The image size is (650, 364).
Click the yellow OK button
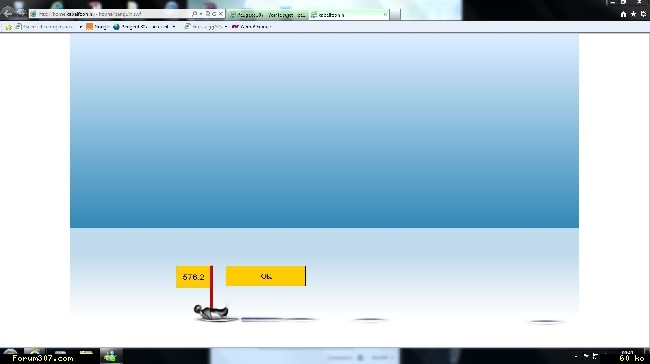[x=266, y=276]
